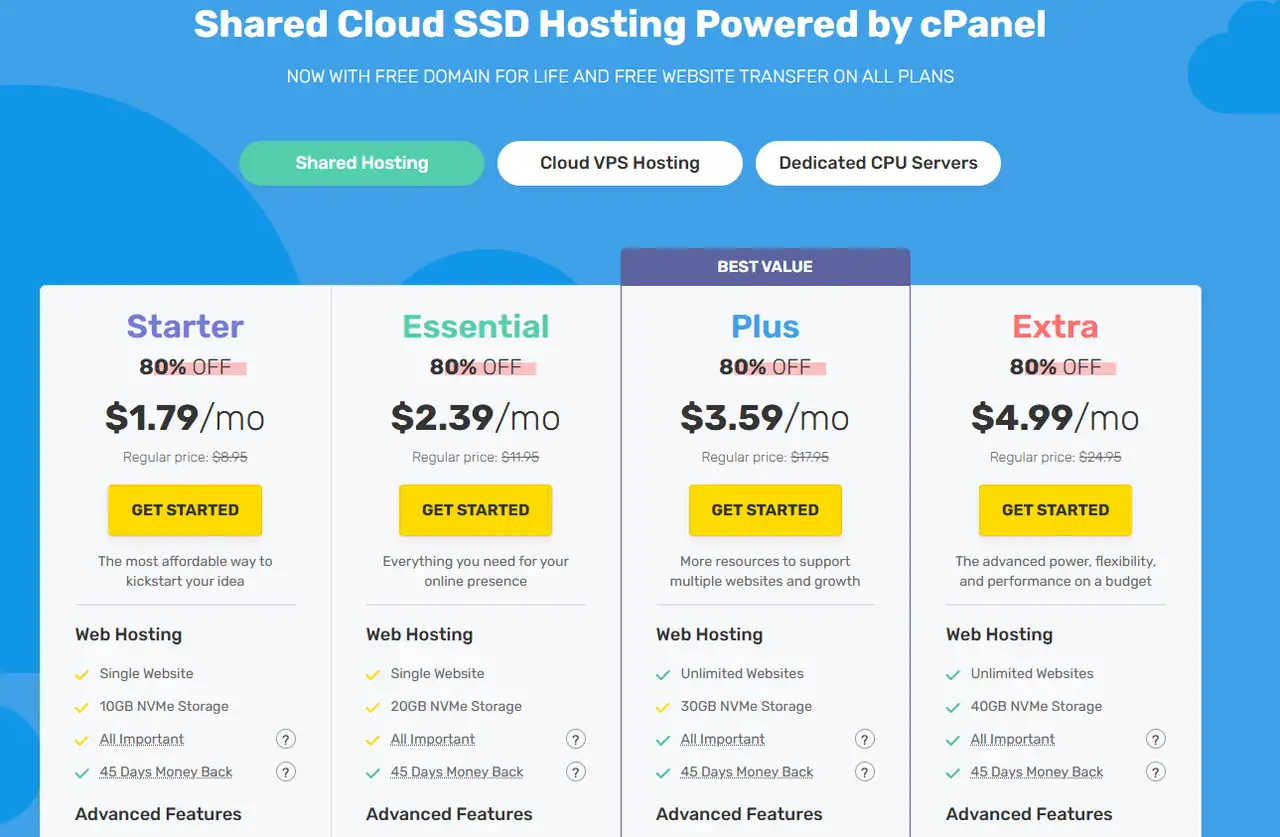The height and width of the screenshot is (837, 1280).
Task: Switch to Dedicated CPU Servers tab
Action: coord(878,163)
